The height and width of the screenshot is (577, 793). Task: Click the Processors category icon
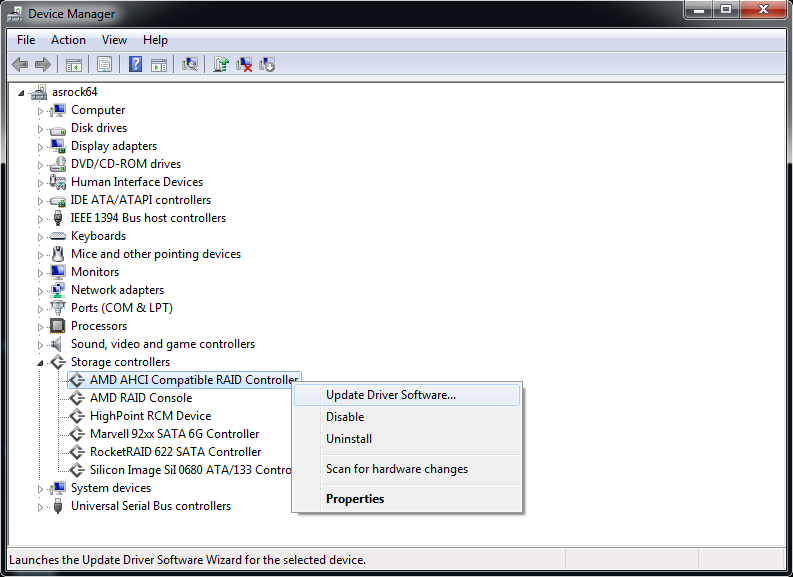click(58, 326)
